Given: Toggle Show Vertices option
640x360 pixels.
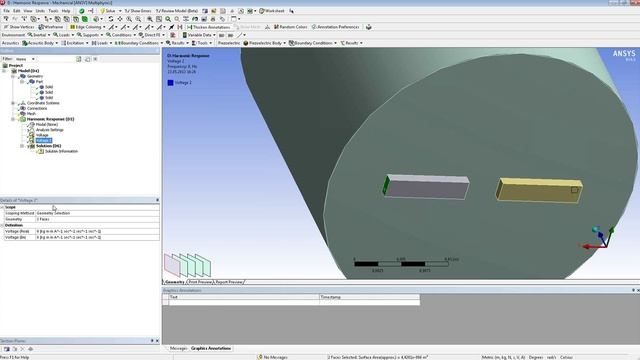Looking at the screenshot, I should pyautogui.click(x=19, y=27).
